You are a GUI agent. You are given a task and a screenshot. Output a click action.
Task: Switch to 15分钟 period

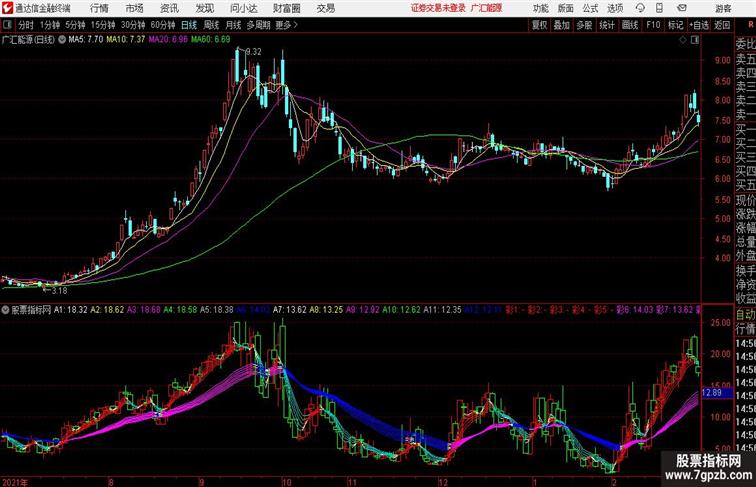(x=103, y=25)
